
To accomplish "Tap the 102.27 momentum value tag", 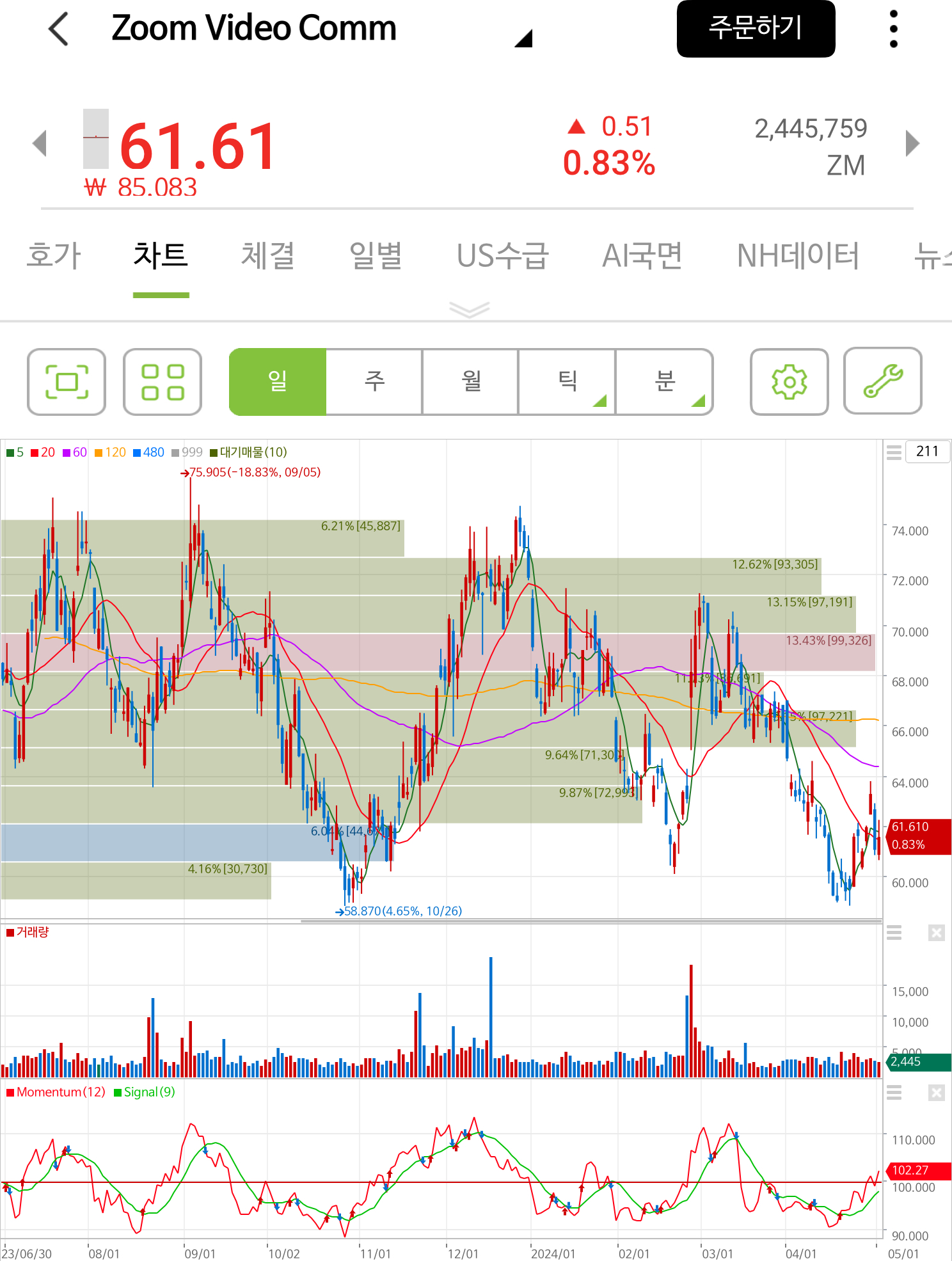I will pos(919,1170).
